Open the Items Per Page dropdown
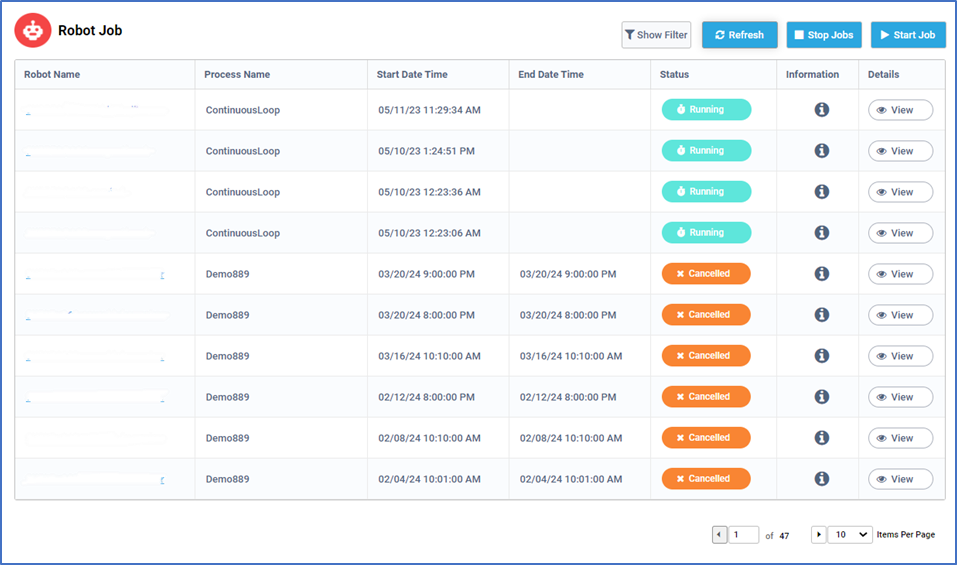 click(851, 535)
